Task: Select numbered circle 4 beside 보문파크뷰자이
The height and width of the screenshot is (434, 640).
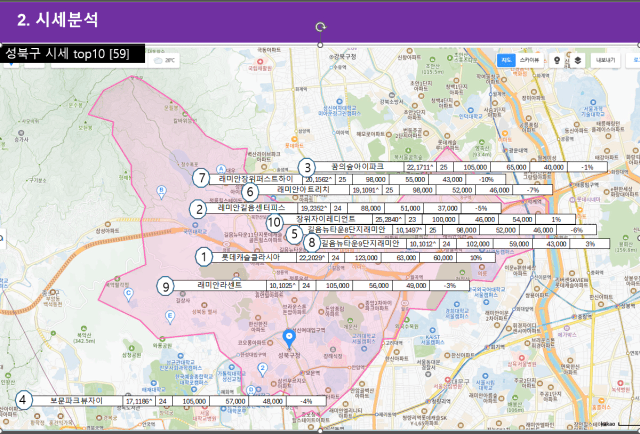Action: tap(23, 400)
